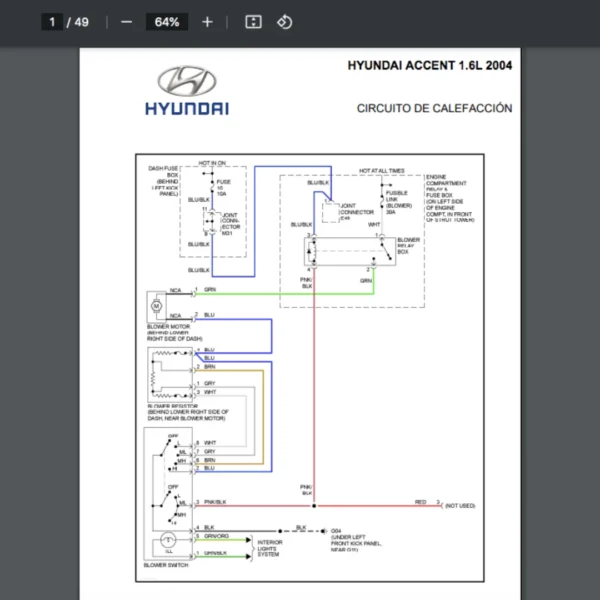Select the CIRCUITO DE CALEFACCIÓN heading
Screen dimensions: 600x600
[434, 108]
